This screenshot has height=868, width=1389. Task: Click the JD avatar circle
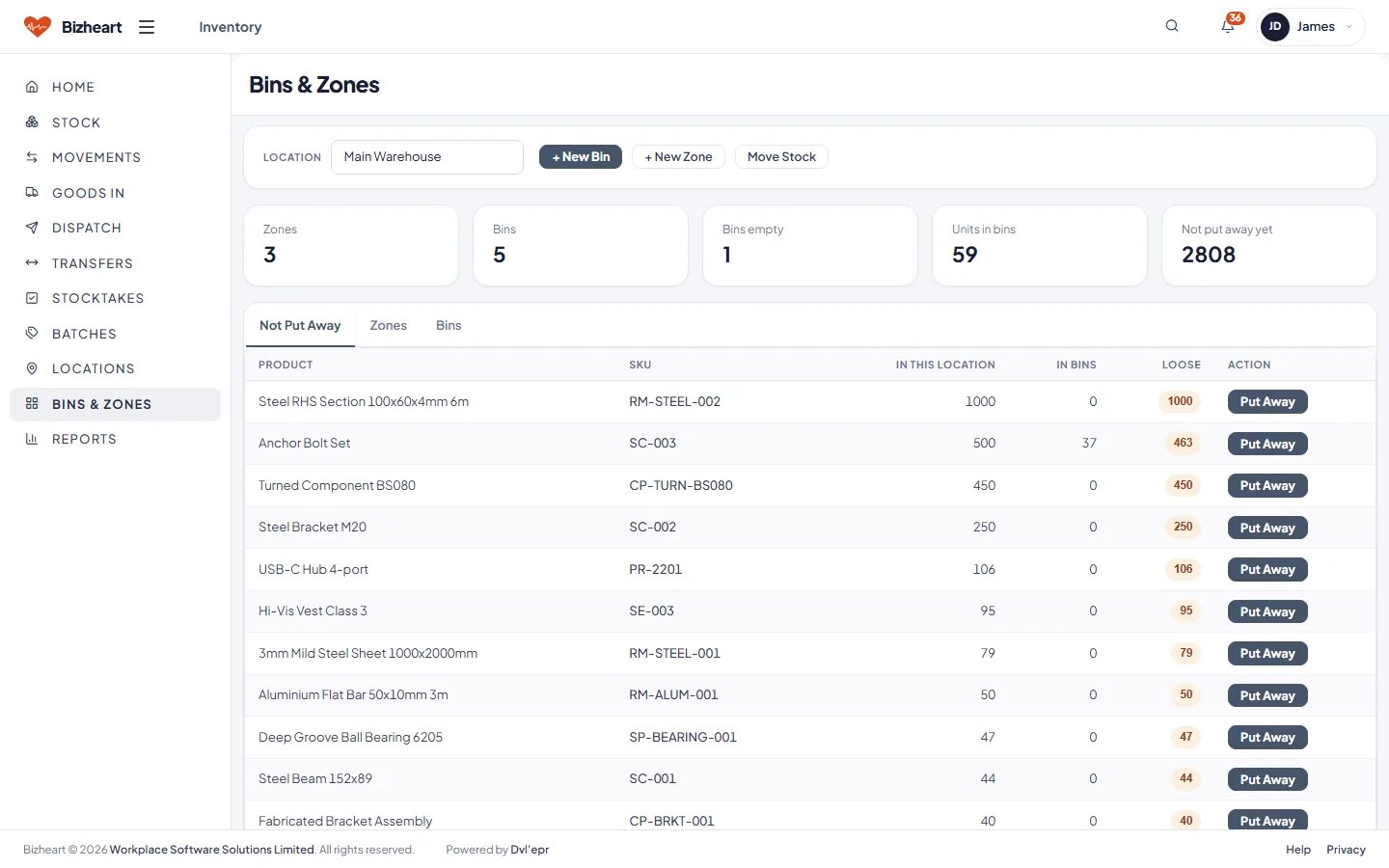click(1275, 27)
